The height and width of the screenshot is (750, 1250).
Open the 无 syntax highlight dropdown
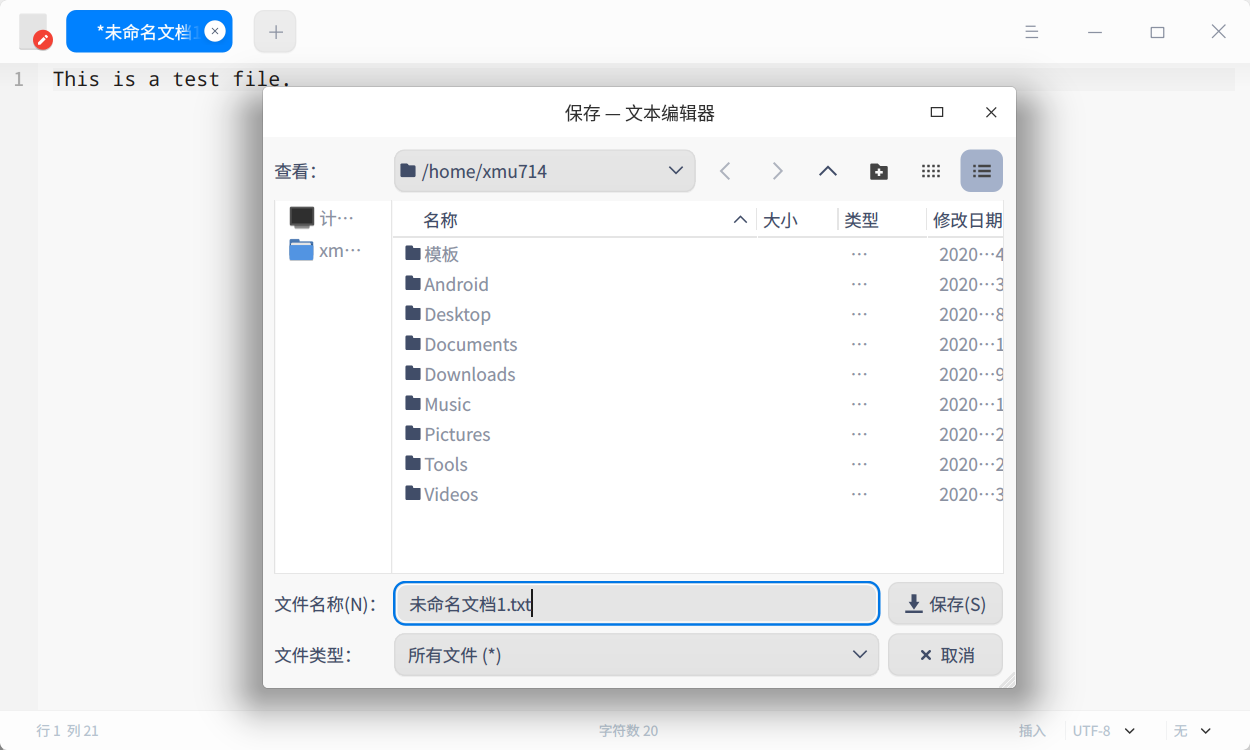[1192, 731]
